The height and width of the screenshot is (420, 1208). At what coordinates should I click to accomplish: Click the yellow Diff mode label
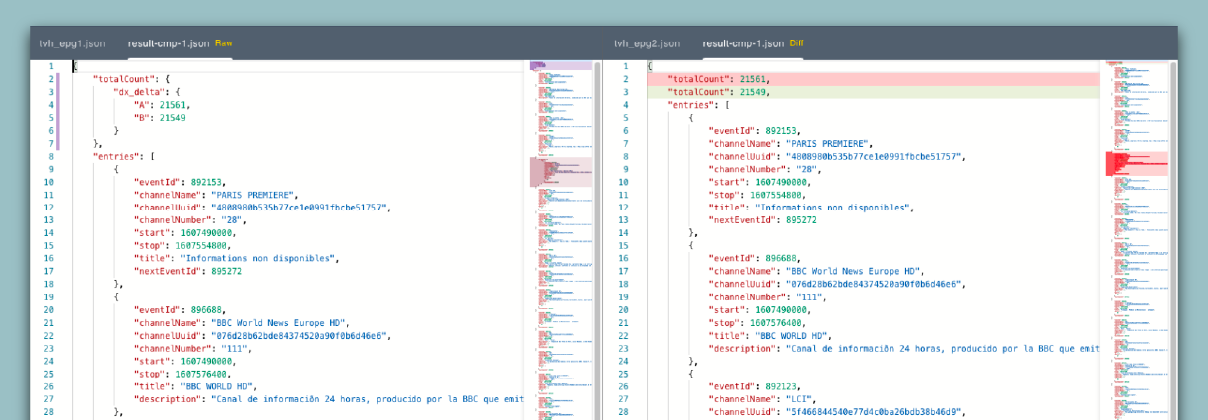[797, 43]
